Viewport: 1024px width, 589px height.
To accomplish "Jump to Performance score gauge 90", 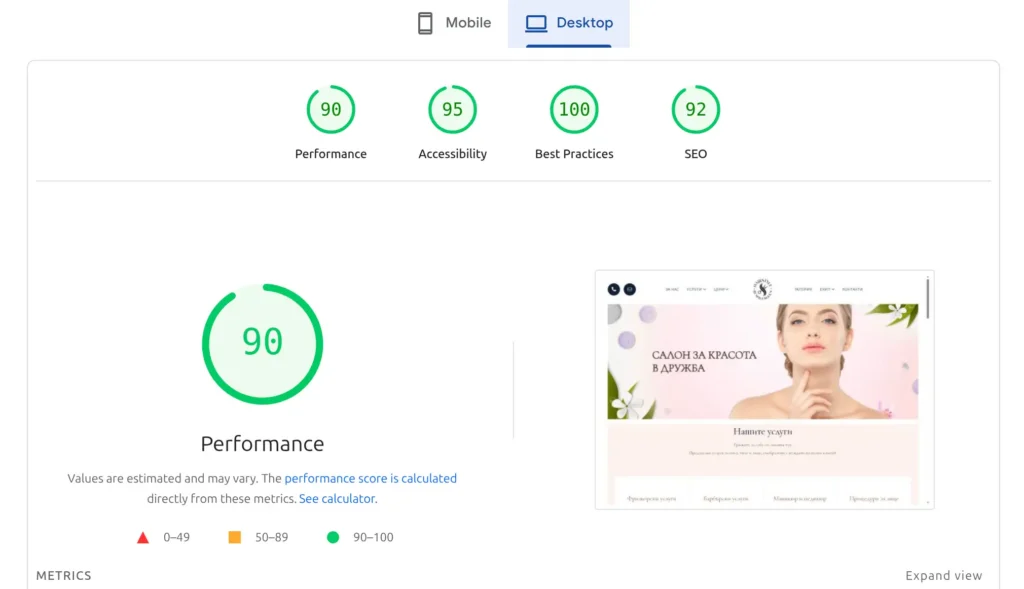I will click(330, 109).
